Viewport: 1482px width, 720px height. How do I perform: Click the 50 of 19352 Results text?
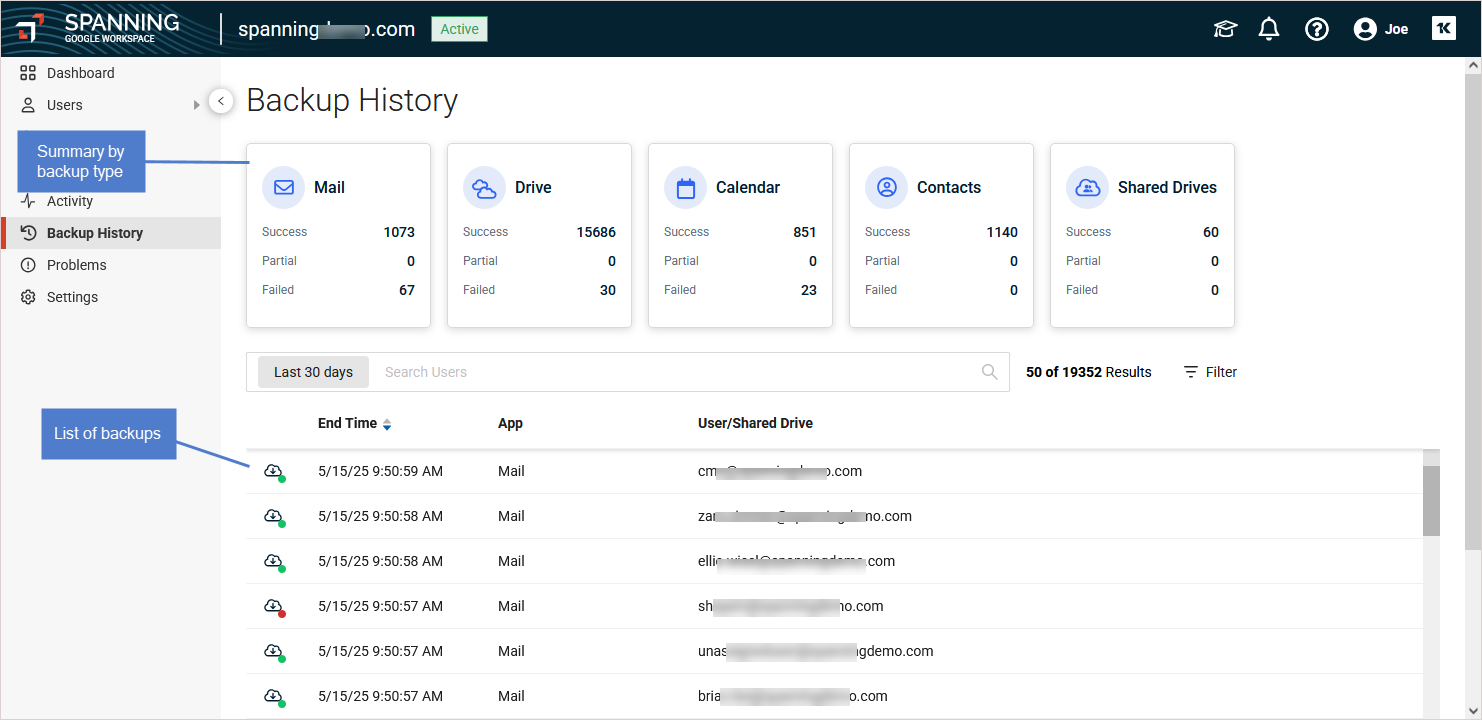point(1088,372)
